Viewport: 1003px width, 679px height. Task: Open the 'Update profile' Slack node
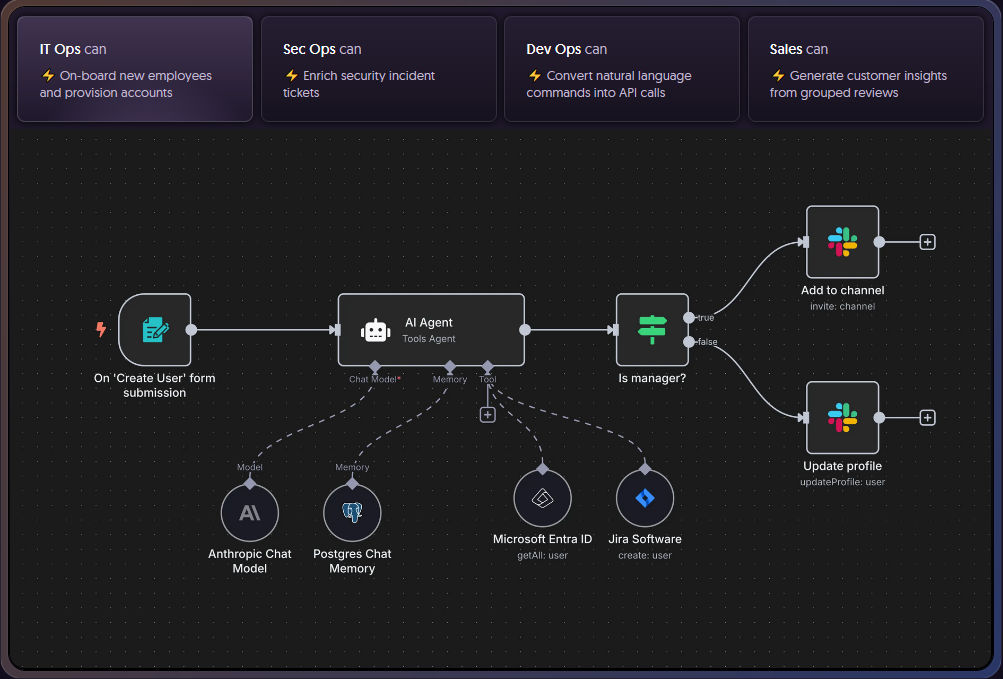click(x=842, y=417)
